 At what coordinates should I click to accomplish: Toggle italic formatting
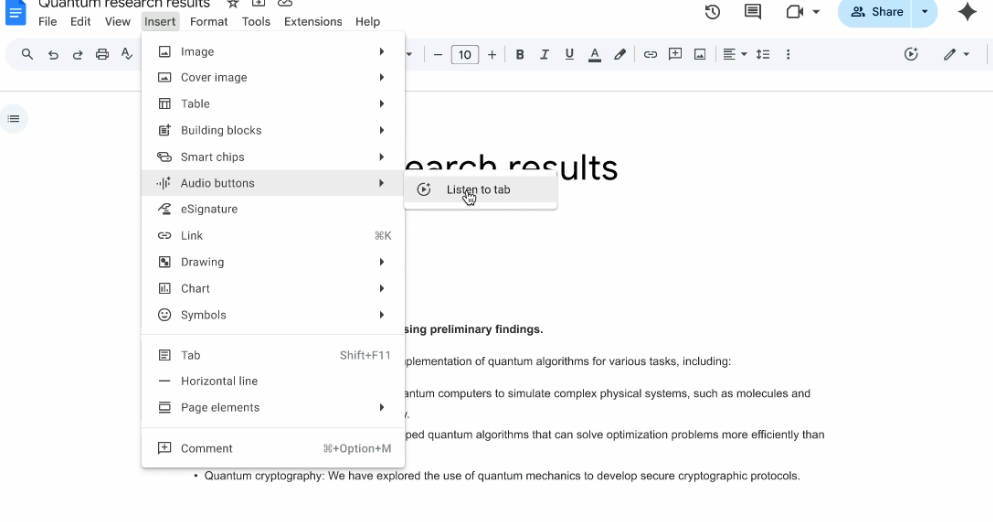pyautogui.click(x=544, y=55)
